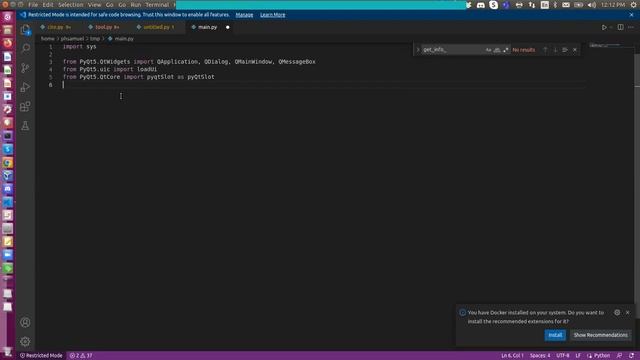Click the Ln 6, Col 1 status item
This screenshot has height=360, width=640.
(512, 356)
